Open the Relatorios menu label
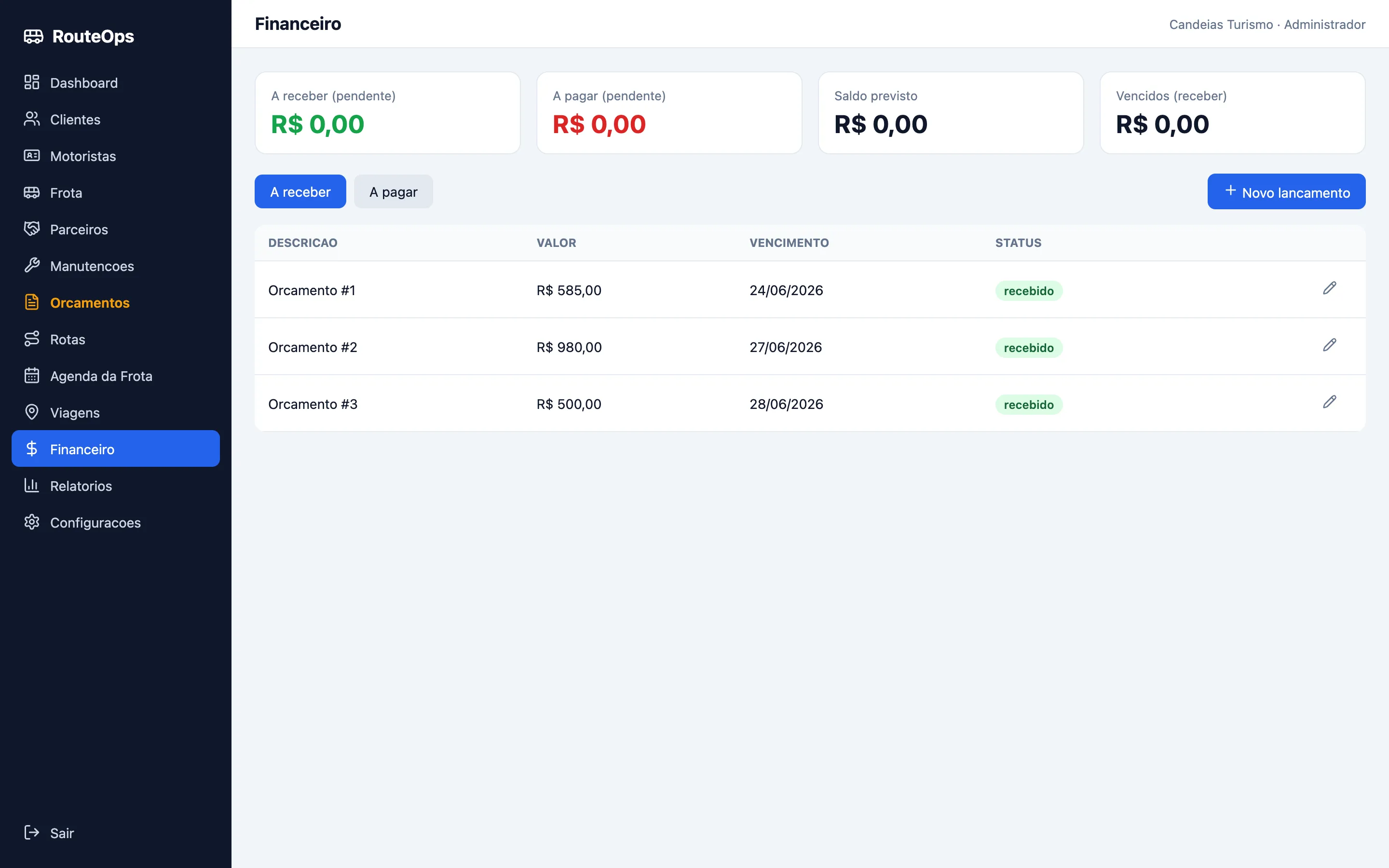 pyautogui.click(x=81, y=486)
